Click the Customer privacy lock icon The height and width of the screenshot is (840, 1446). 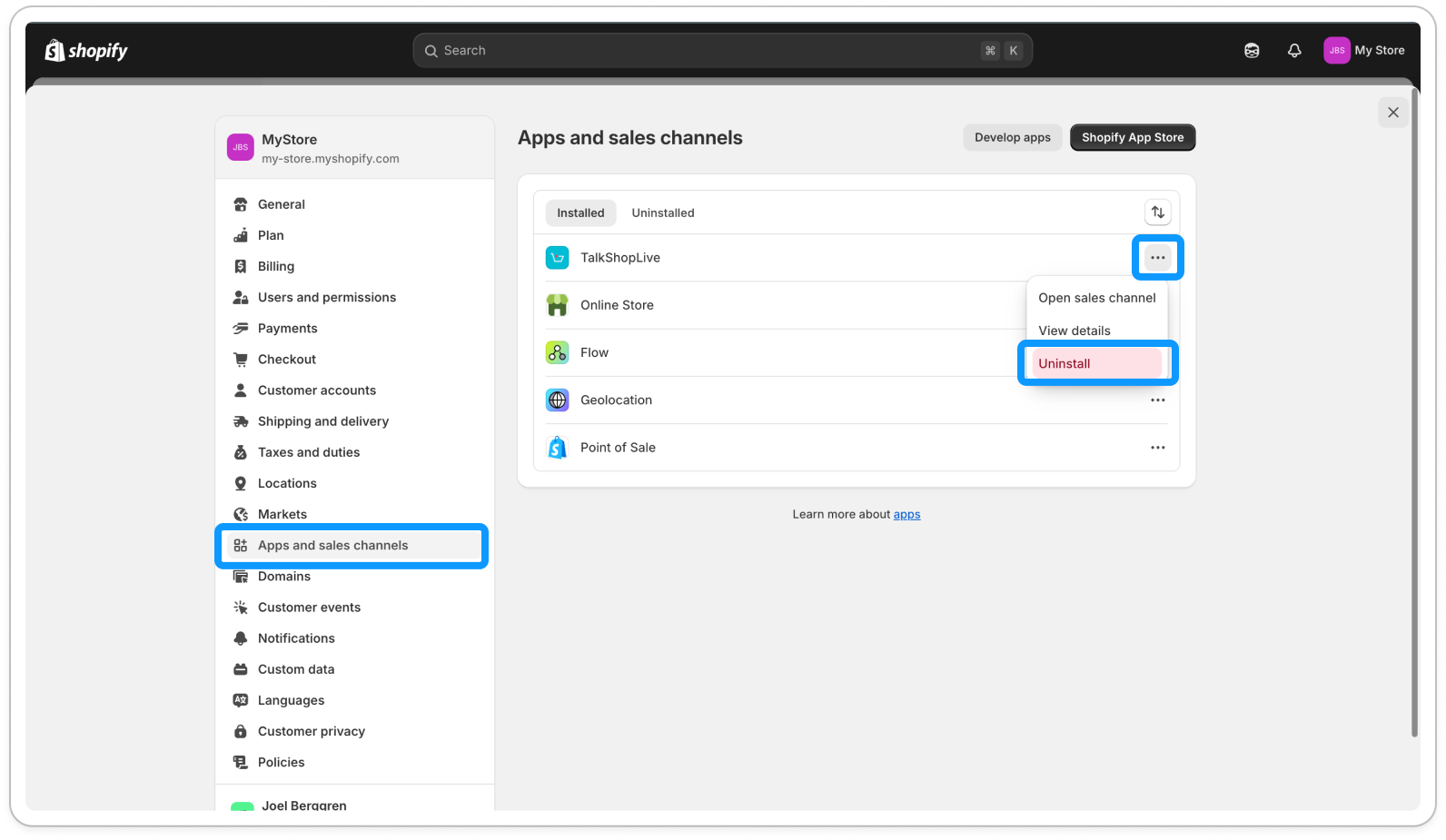(x=241, y=731)
